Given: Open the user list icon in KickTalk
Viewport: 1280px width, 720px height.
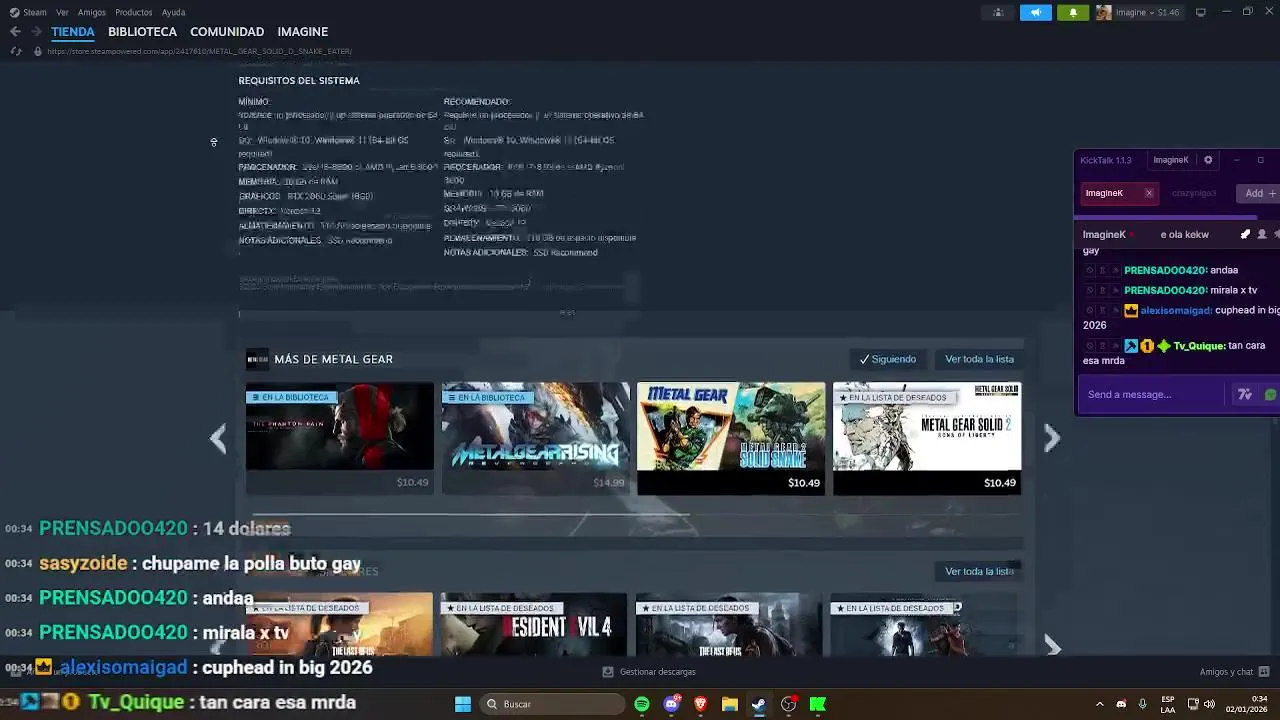Looking at the screenshot, I should tap(1262, 234).
